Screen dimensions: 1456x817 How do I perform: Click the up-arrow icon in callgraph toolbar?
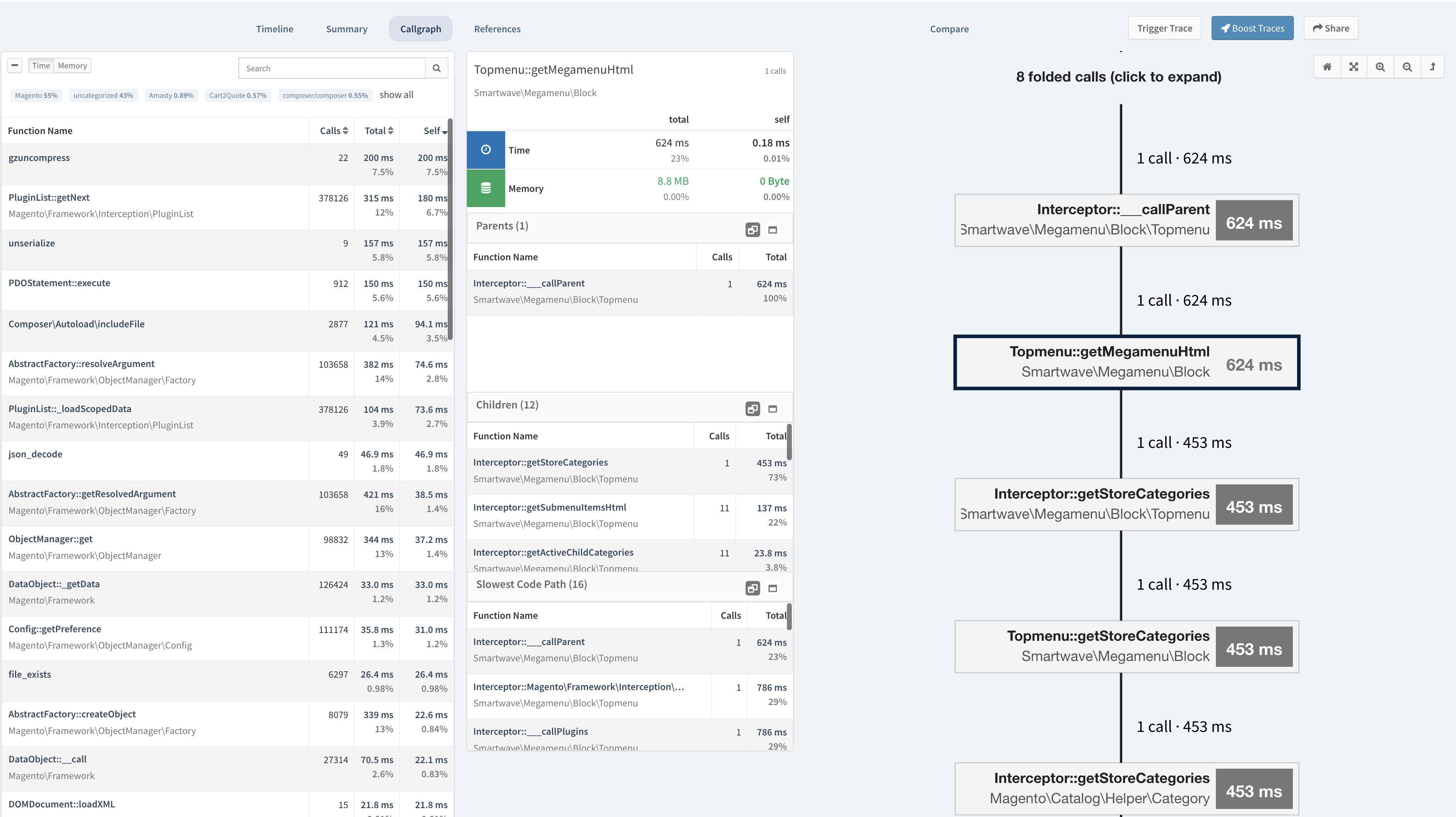[1433, 67]
